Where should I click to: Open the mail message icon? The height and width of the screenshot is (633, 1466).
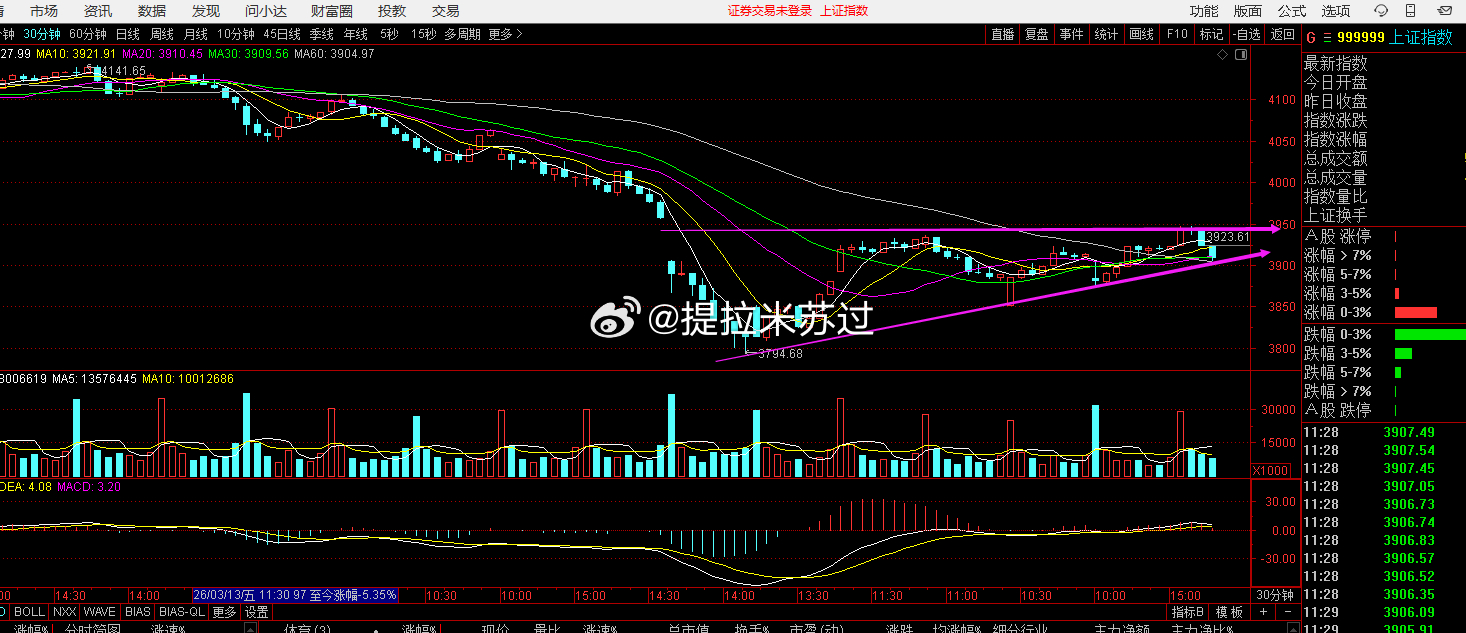click(x=1444, y=10)
